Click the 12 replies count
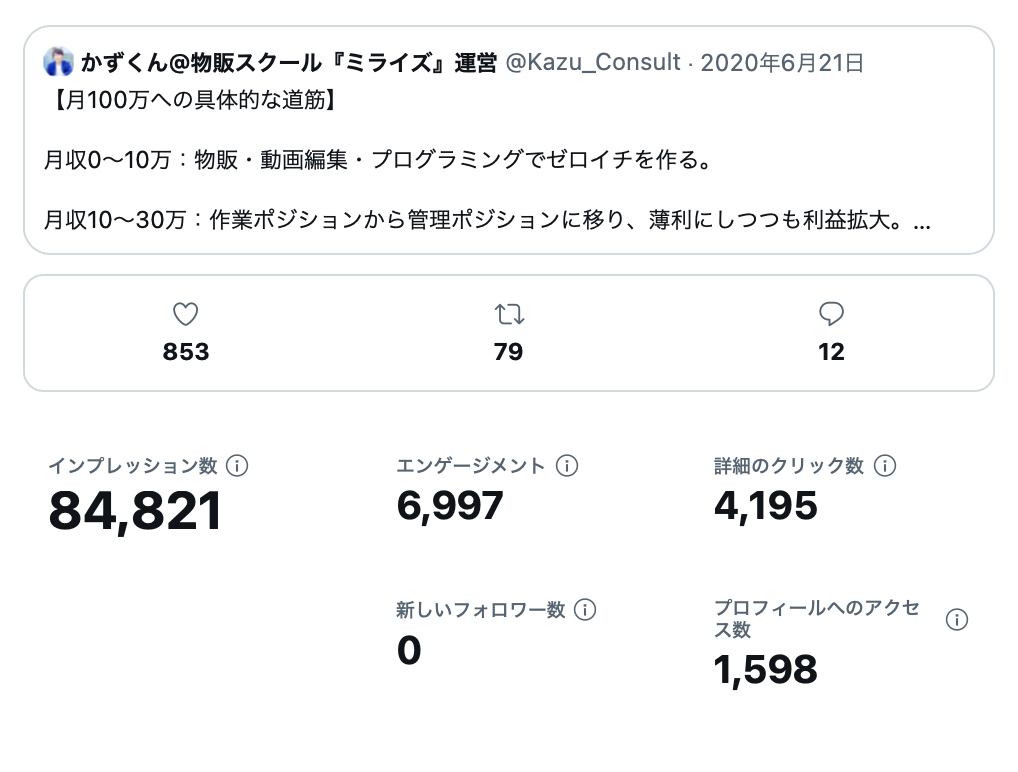The height and width of the screenshot is (772, 1018). click(831, 352)
